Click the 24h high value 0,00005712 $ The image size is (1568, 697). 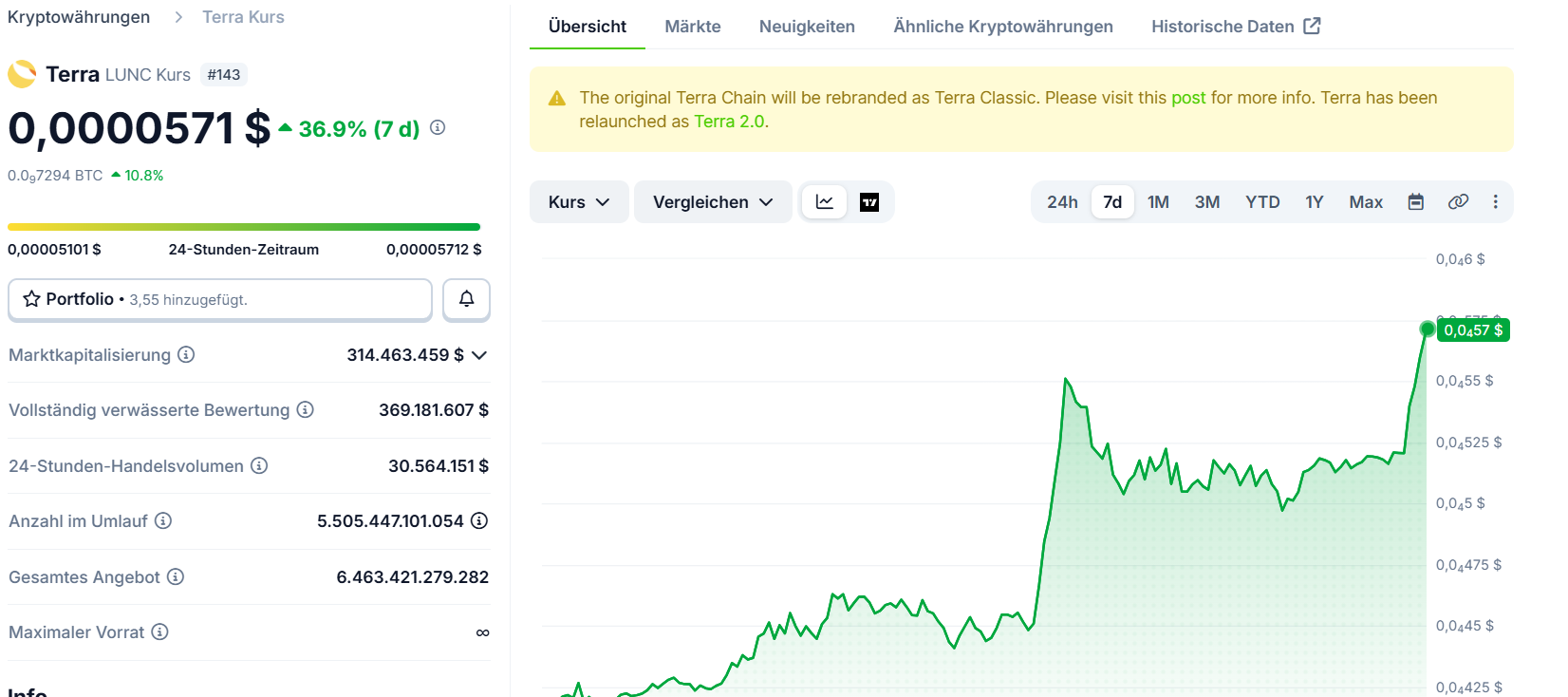[434, 249]
